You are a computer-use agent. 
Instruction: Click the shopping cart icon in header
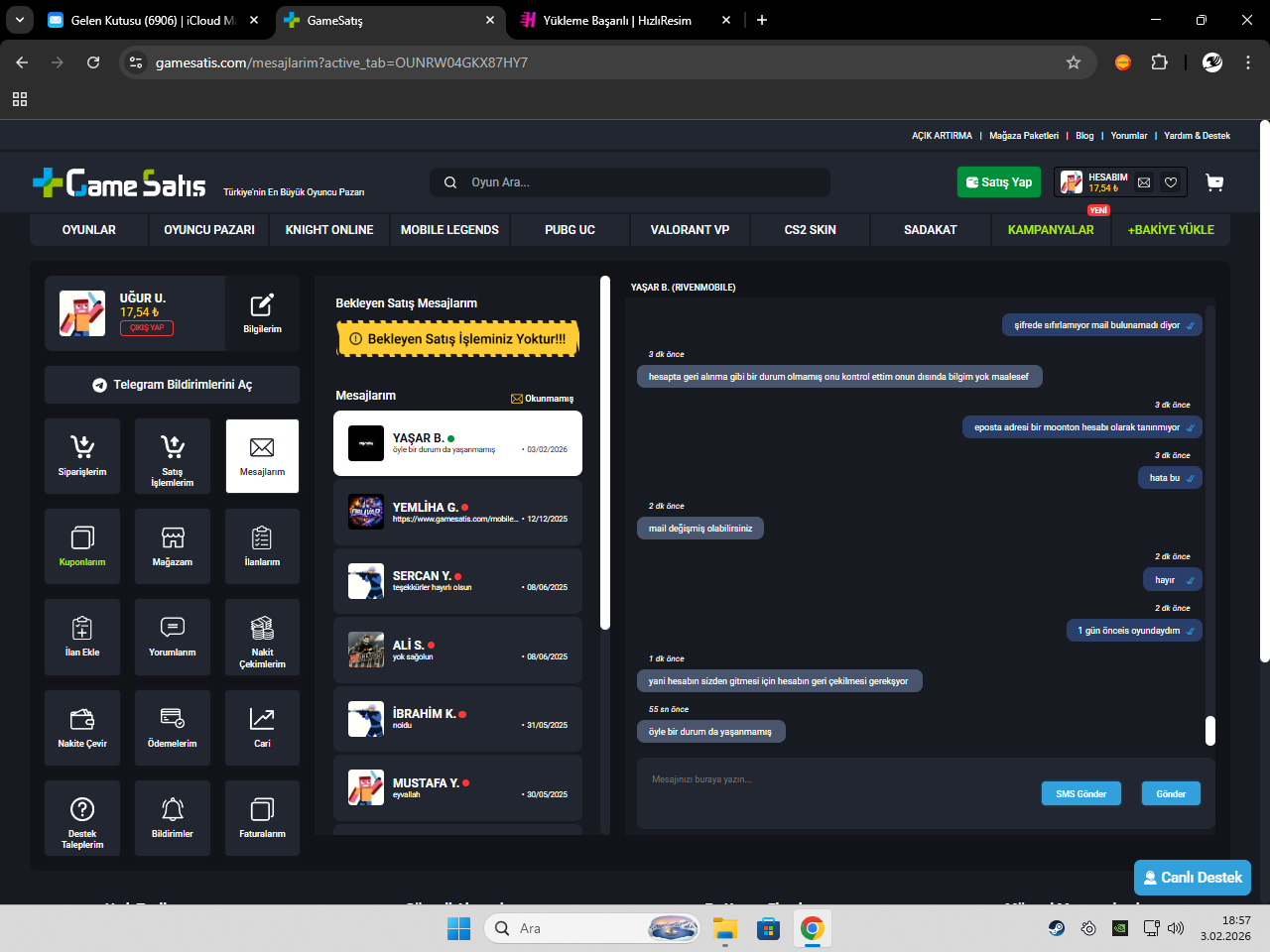(x=1214, y=182)
